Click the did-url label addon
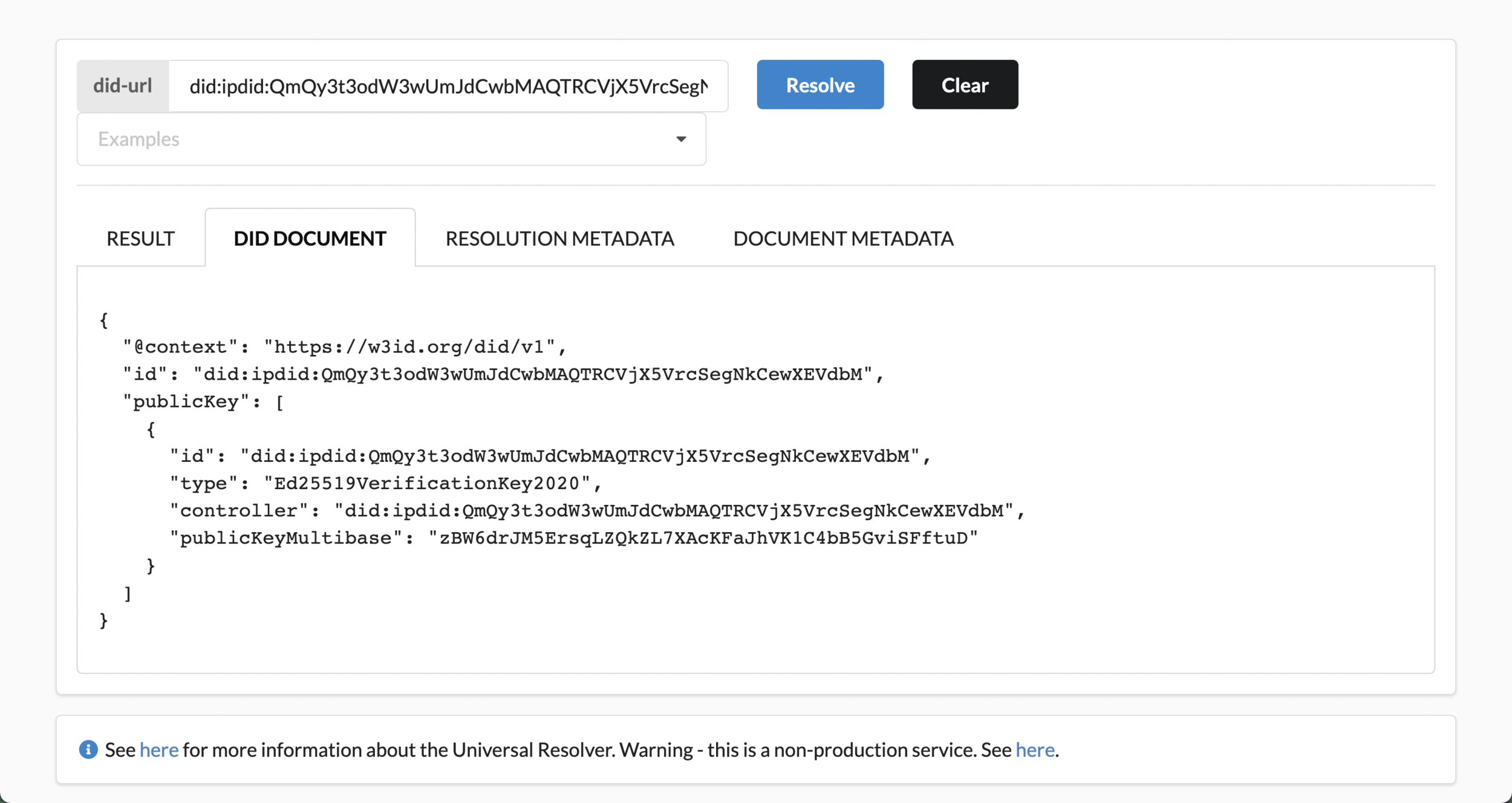The height and width of the screenshot is (803, 1512). [123, 86]
